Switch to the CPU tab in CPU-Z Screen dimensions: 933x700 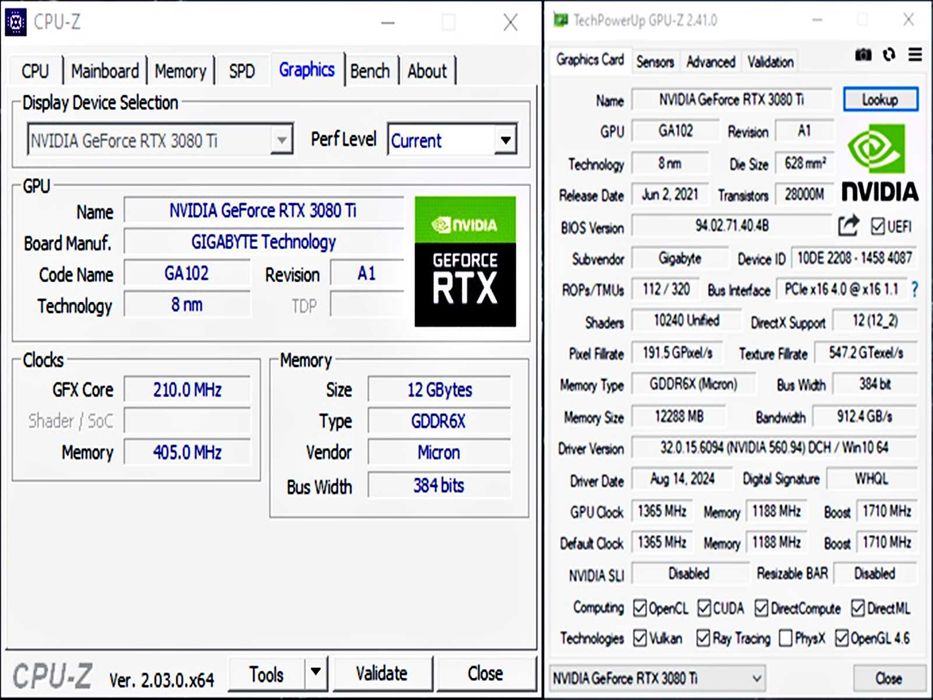[x=35, y=71]
